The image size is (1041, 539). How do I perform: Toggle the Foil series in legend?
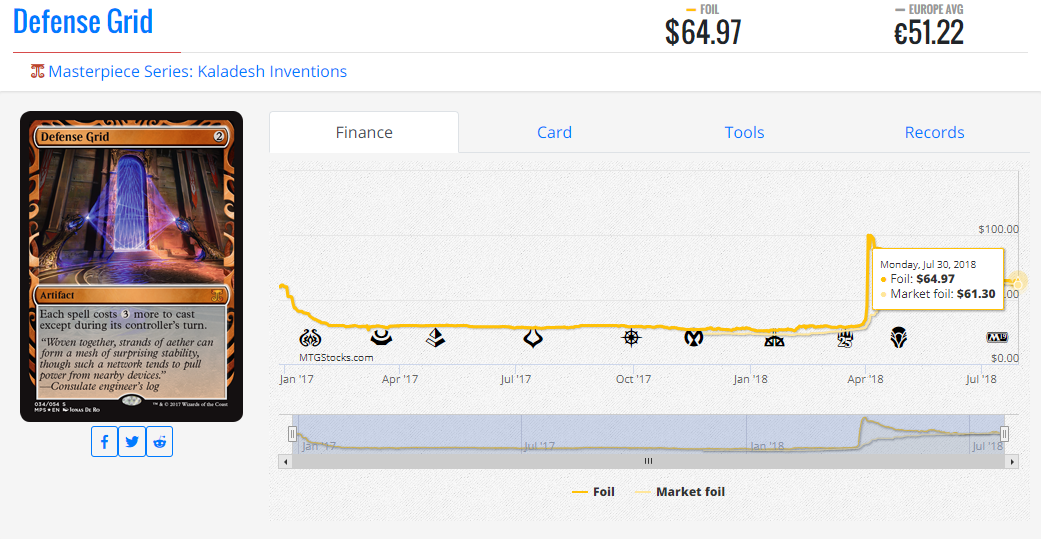tap(593, 492)
